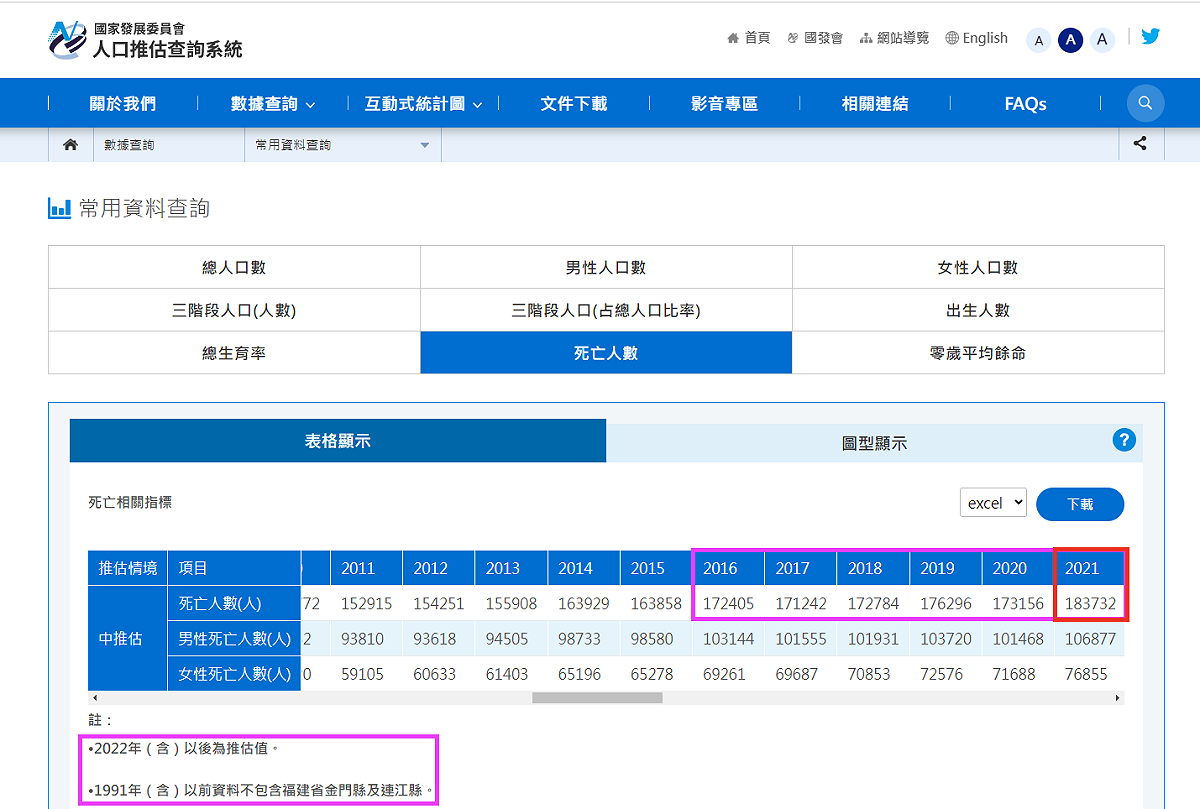This screenshot has height=809, width=1200.
Task: Open the excel format dropdown
Action: coord(993,502)
